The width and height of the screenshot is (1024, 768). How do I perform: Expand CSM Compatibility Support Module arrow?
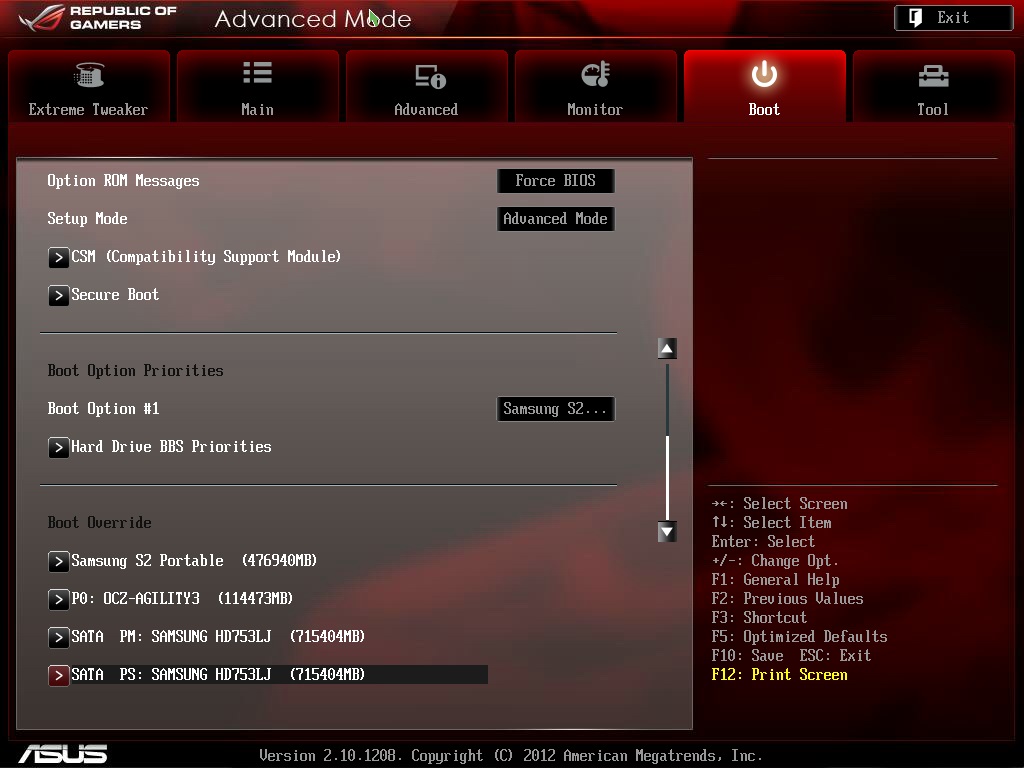tap(58, 257)
